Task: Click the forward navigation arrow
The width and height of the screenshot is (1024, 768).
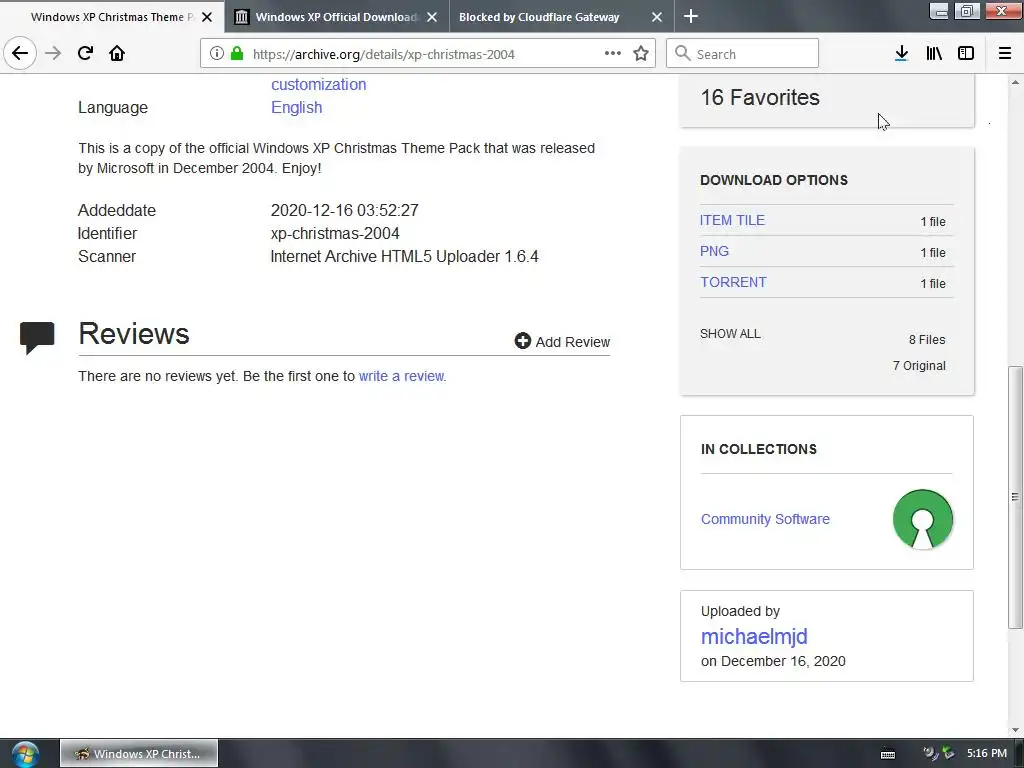Action: (53, 54)
